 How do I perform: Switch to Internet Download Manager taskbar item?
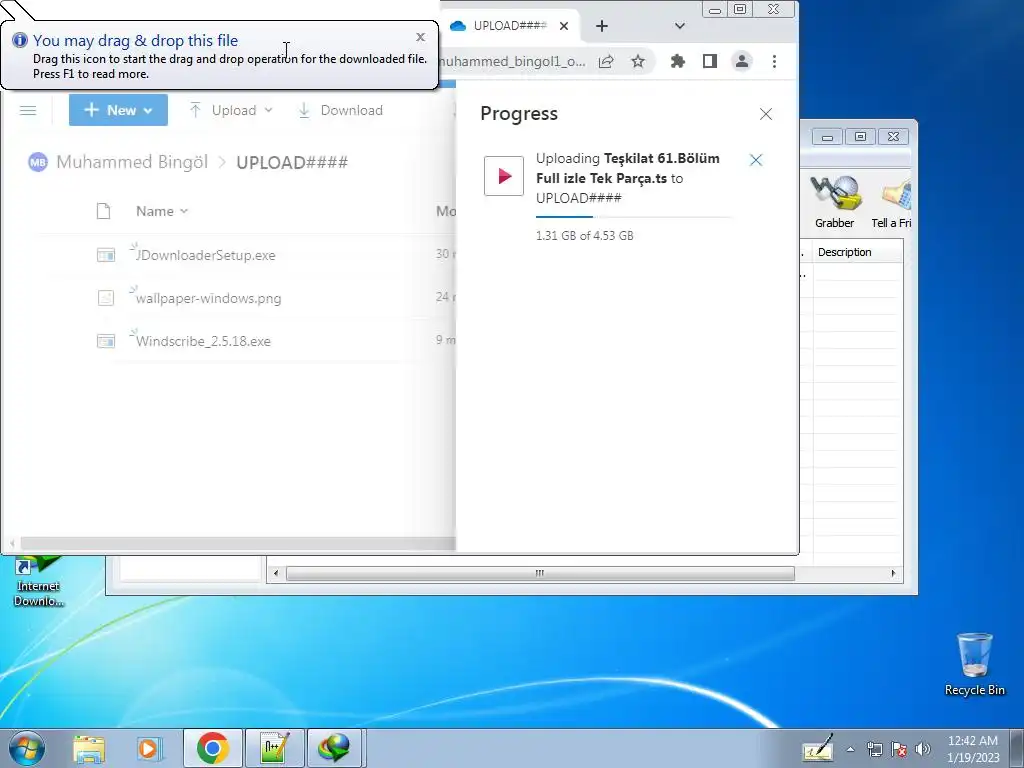point(335,748)
